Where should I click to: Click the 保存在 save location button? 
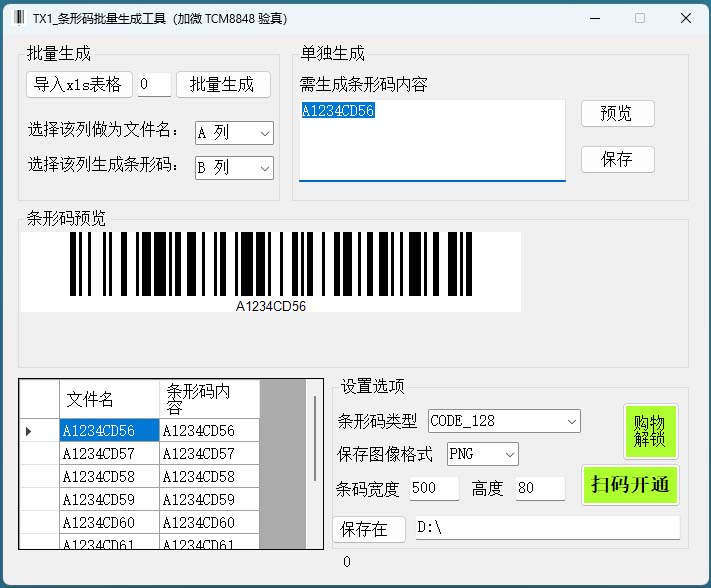pos(369,529)
